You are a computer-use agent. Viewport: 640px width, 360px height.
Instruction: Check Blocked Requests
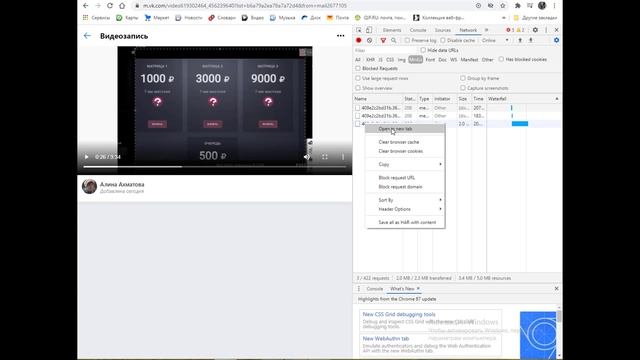tap(358, 68)
